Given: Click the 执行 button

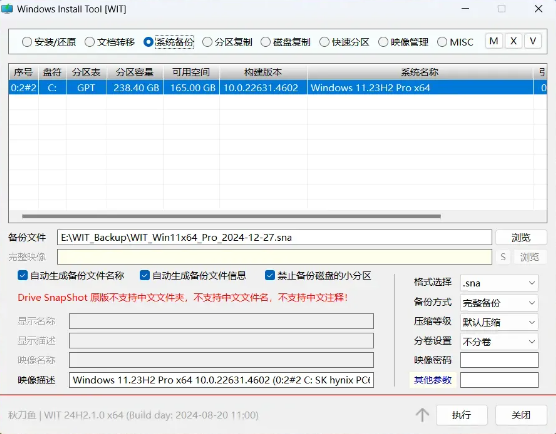Looking at the screenshot, I should [x=462, y=414].
